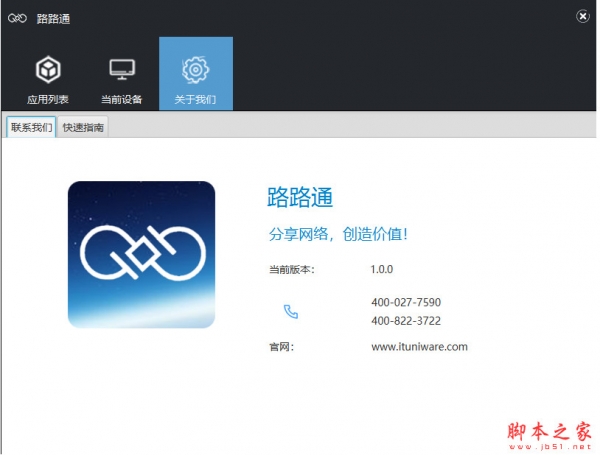Open the 当前设备 current device section
Image resolution: width=600 pixels, height=455 pixels.
click(122, 80)
